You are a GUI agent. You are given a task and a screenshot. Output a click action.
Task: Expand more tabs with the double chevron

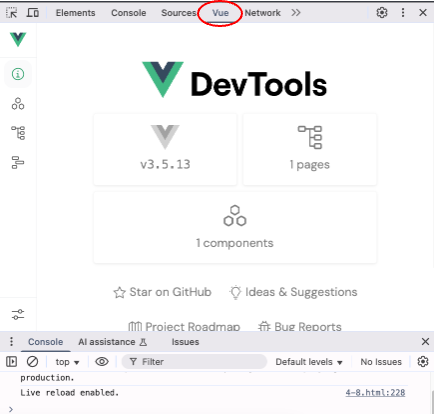pos(296,13)
